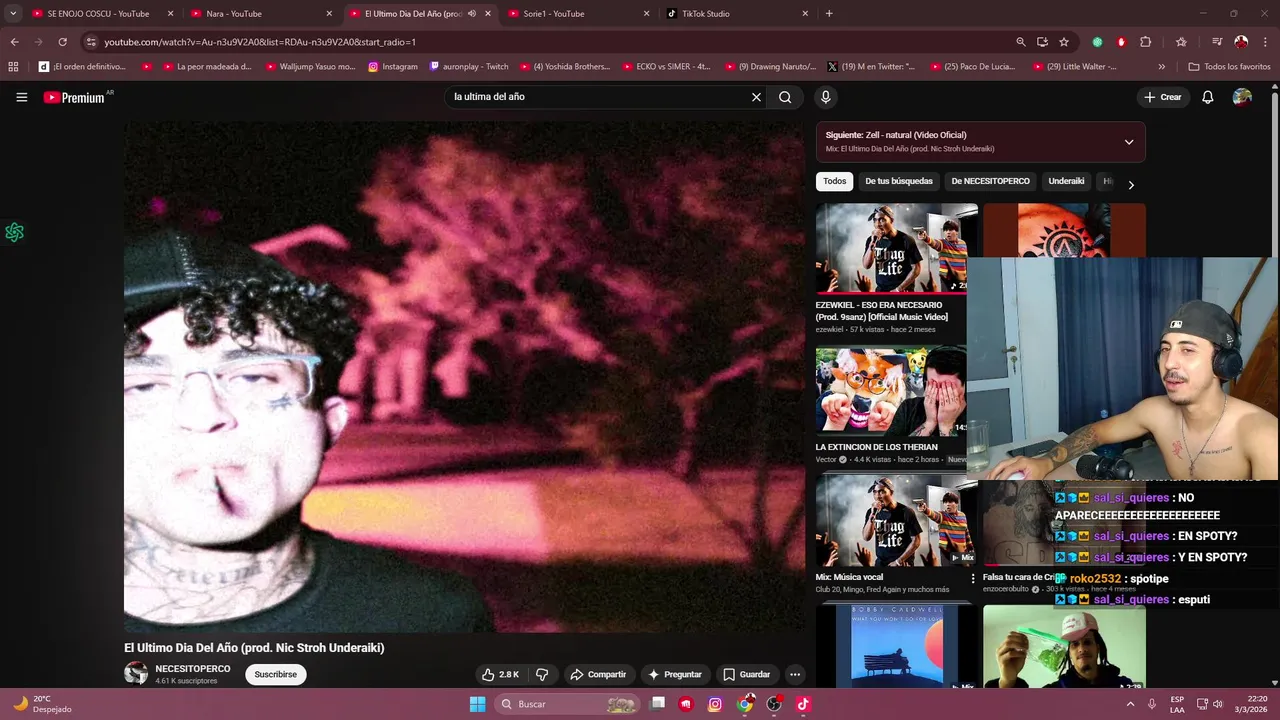Open Todos los favoritos folder
The width and height of the screenshot is (1280, 720).
[x=1229, y=67]
